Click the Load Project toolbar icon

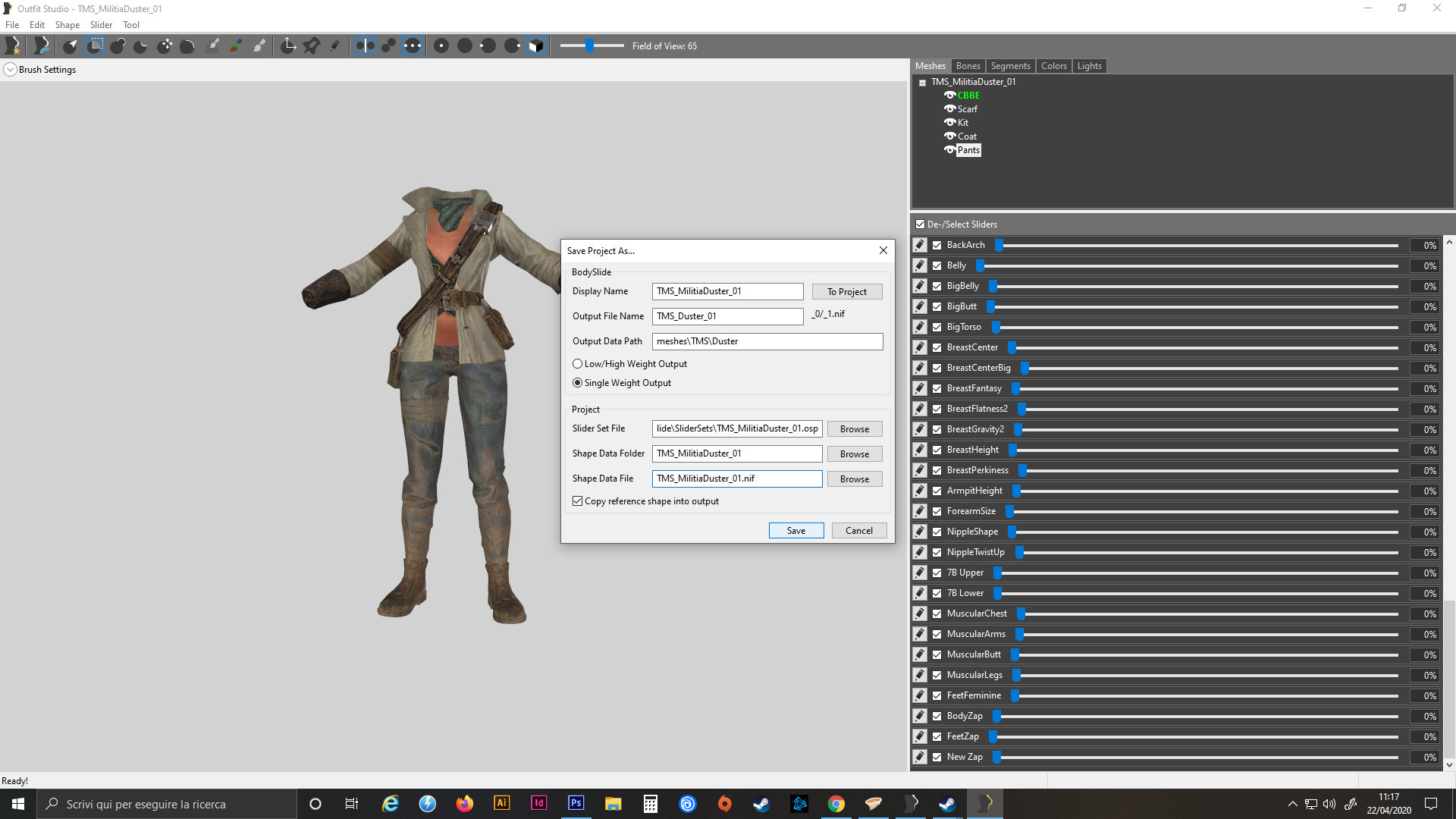41,45
